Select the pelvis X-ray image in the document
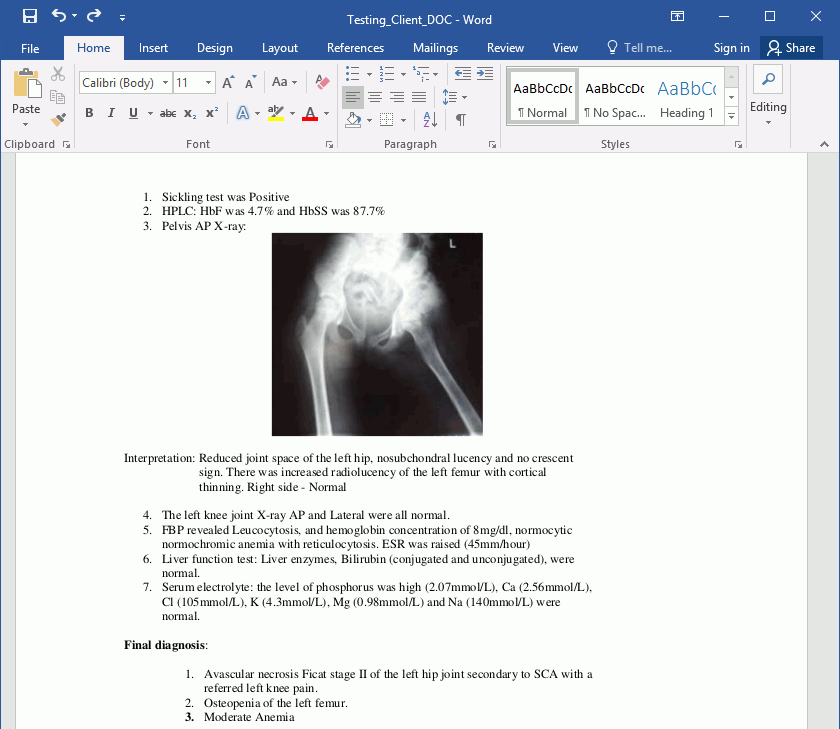 377,334
